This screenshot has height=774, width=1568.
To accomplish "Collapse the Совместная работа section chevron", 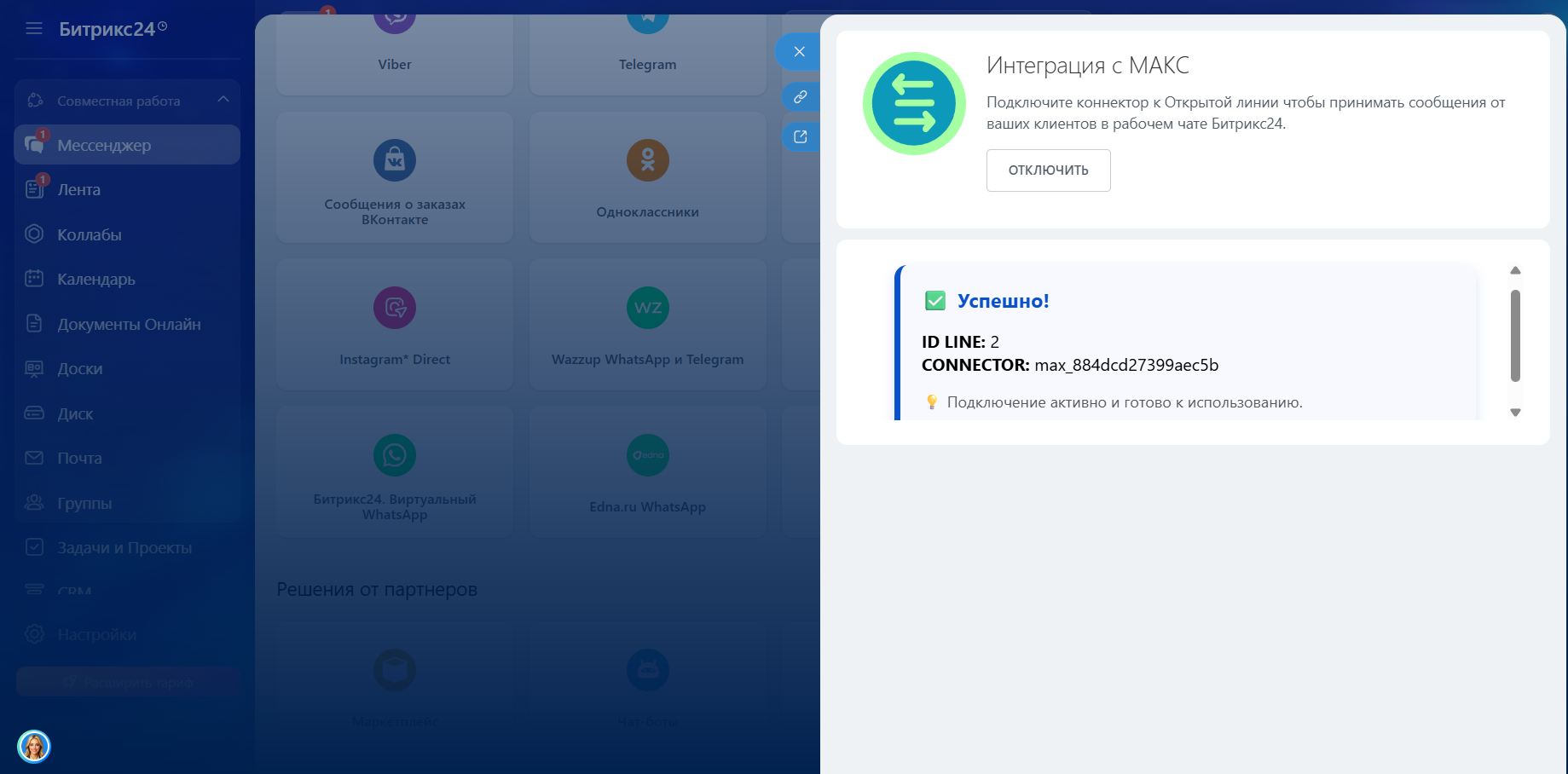I will [x=223, y=100].
